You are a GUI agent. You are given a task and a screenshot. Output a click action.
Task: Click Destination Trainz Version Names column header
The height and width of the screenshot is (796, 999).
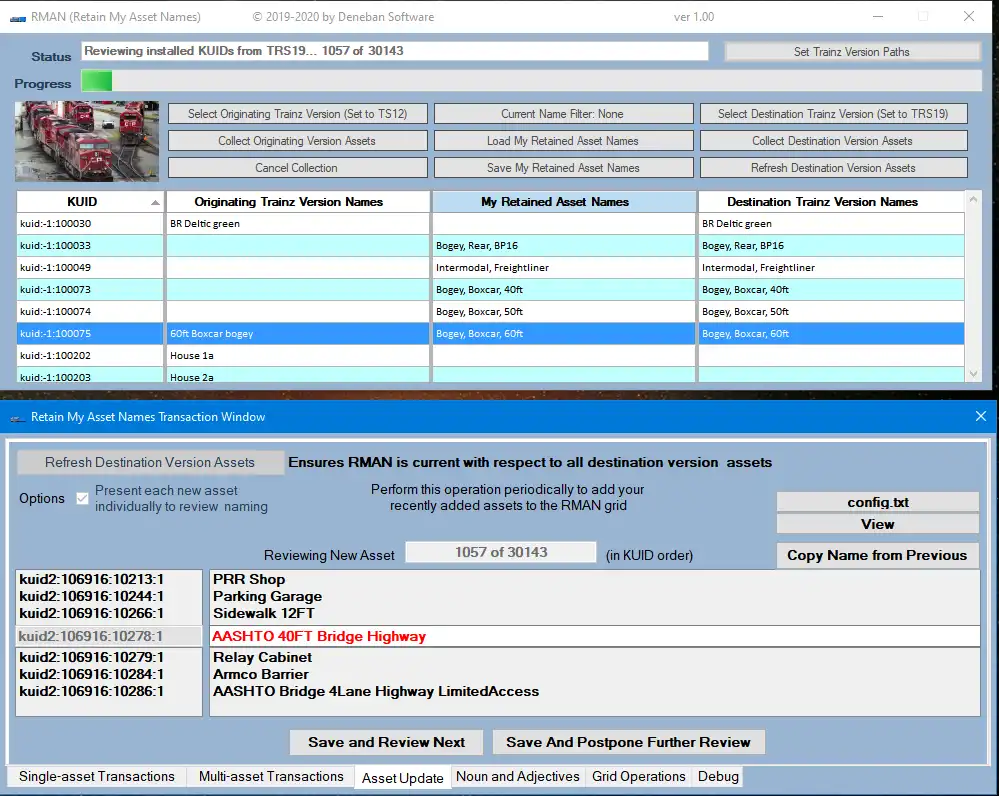(x=831, y=201)
